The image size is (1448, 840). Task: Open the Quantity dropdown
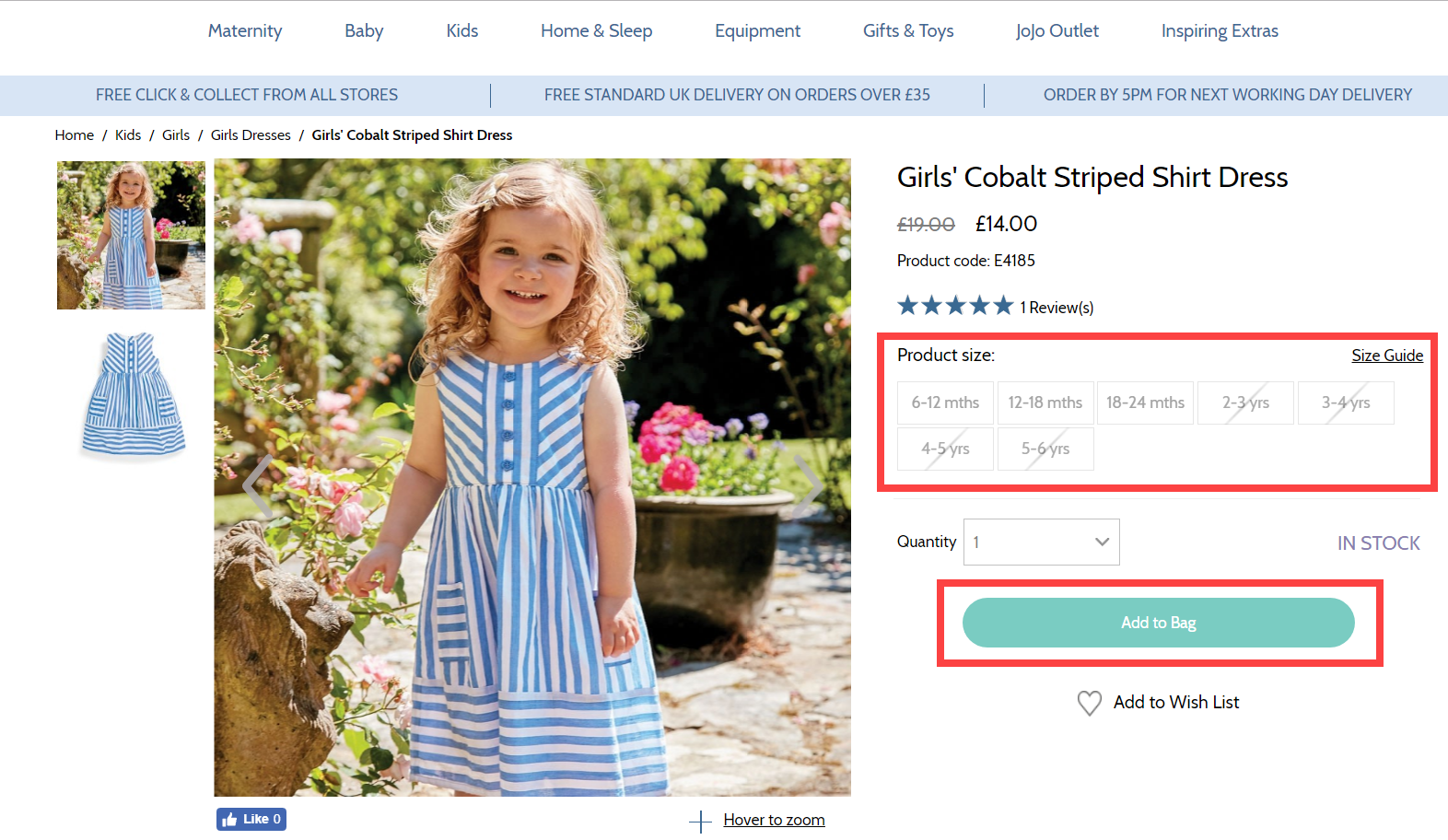click(1041, 542)
